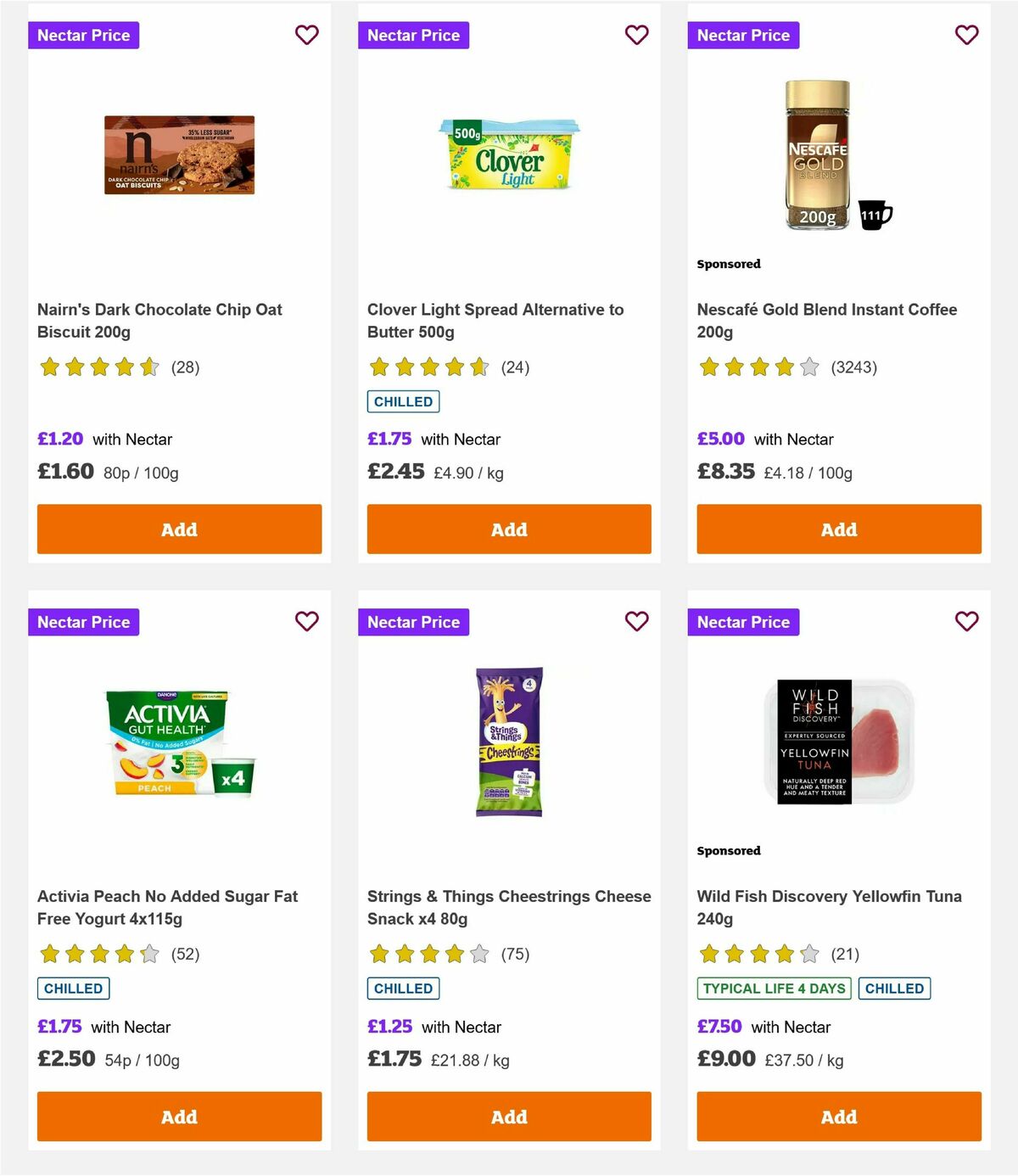Screen dimensions: 1018x1176
Task: Click the Nectar Price tab on Wild Fish Tuna
Action: pyautogui.click(x=743, y=621)
